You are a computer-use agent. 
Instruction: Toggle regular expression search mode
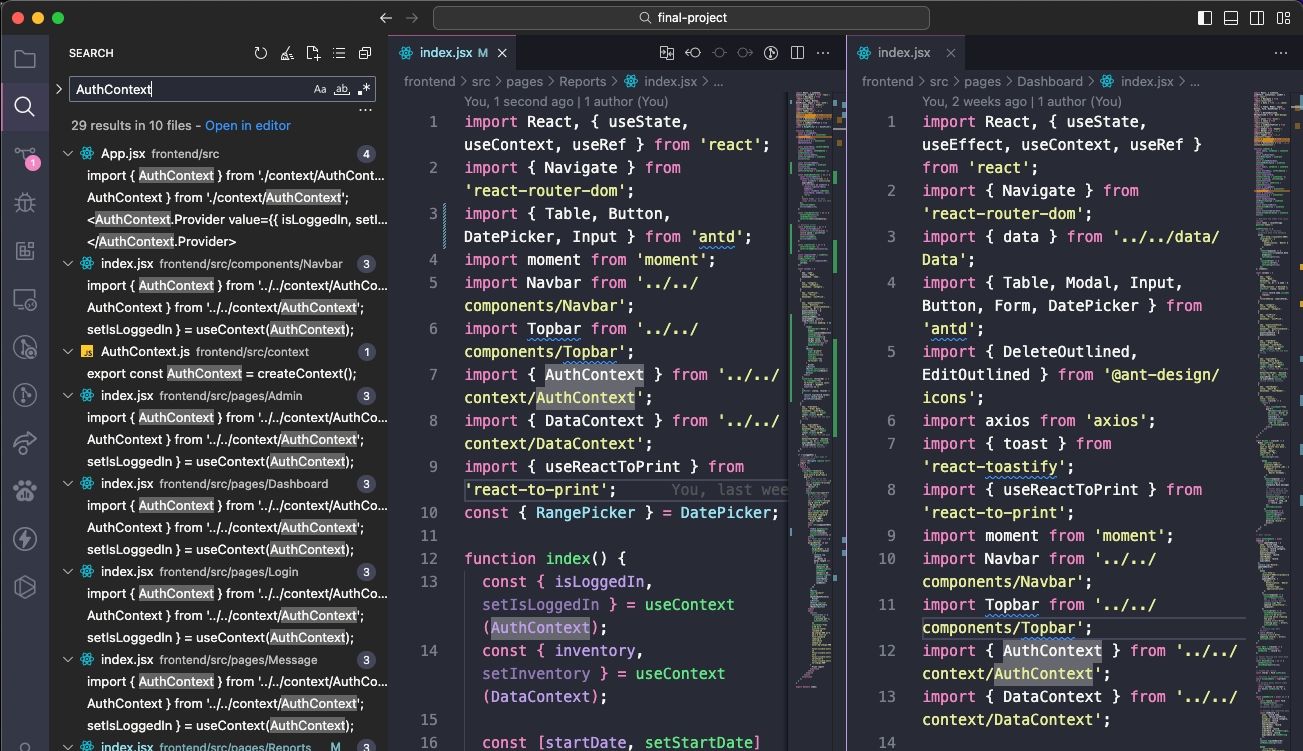pyautogui.click(x=364, y=89)
